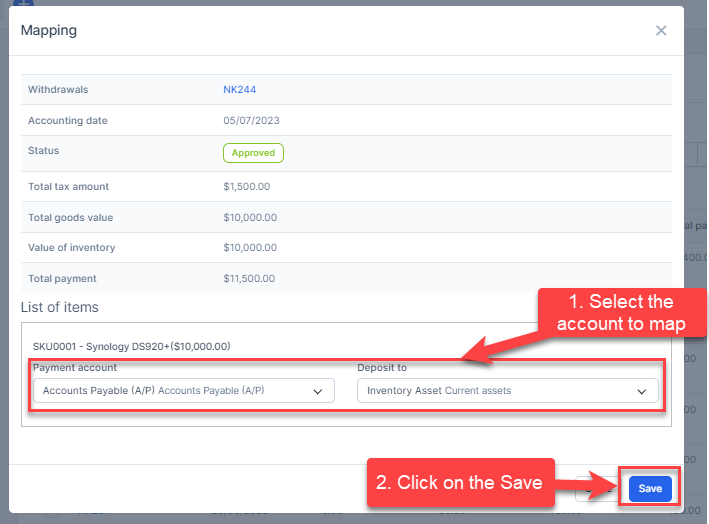Click the total payment value $11,500.00

pos(250,279)
